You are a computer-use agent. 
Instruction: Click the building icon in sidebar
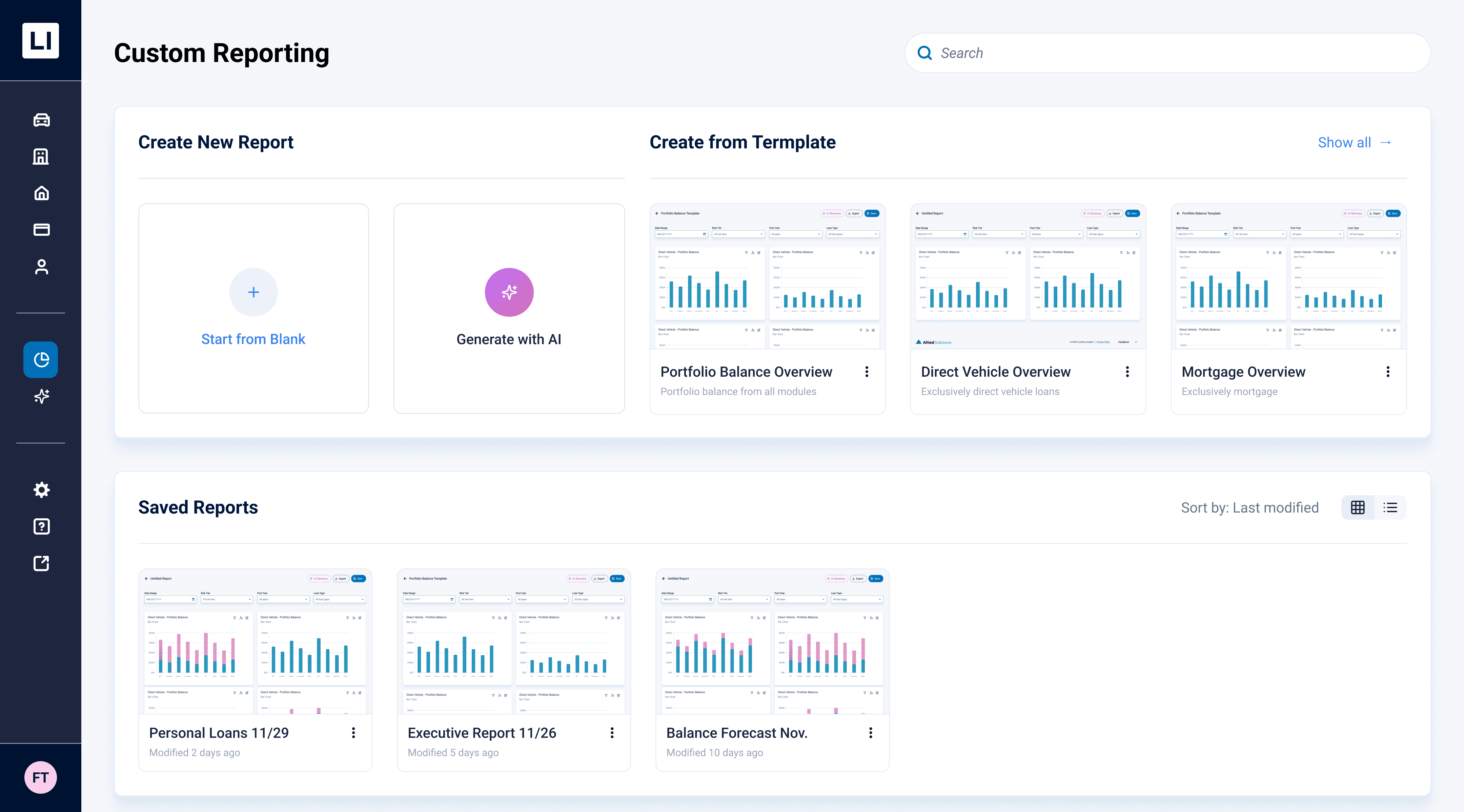[x=41, y=156]
